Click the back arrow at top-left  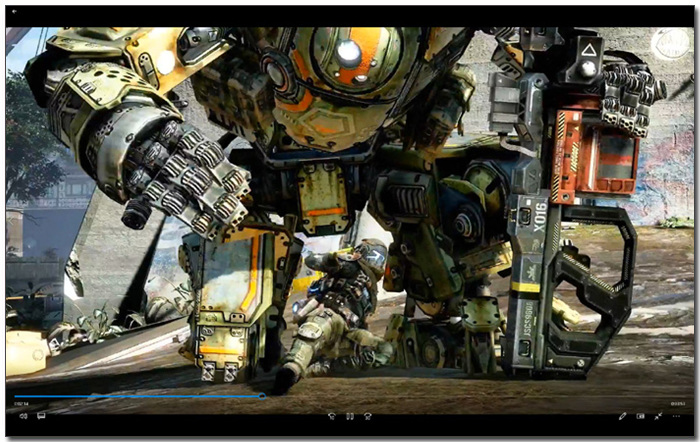click(14, 11)
